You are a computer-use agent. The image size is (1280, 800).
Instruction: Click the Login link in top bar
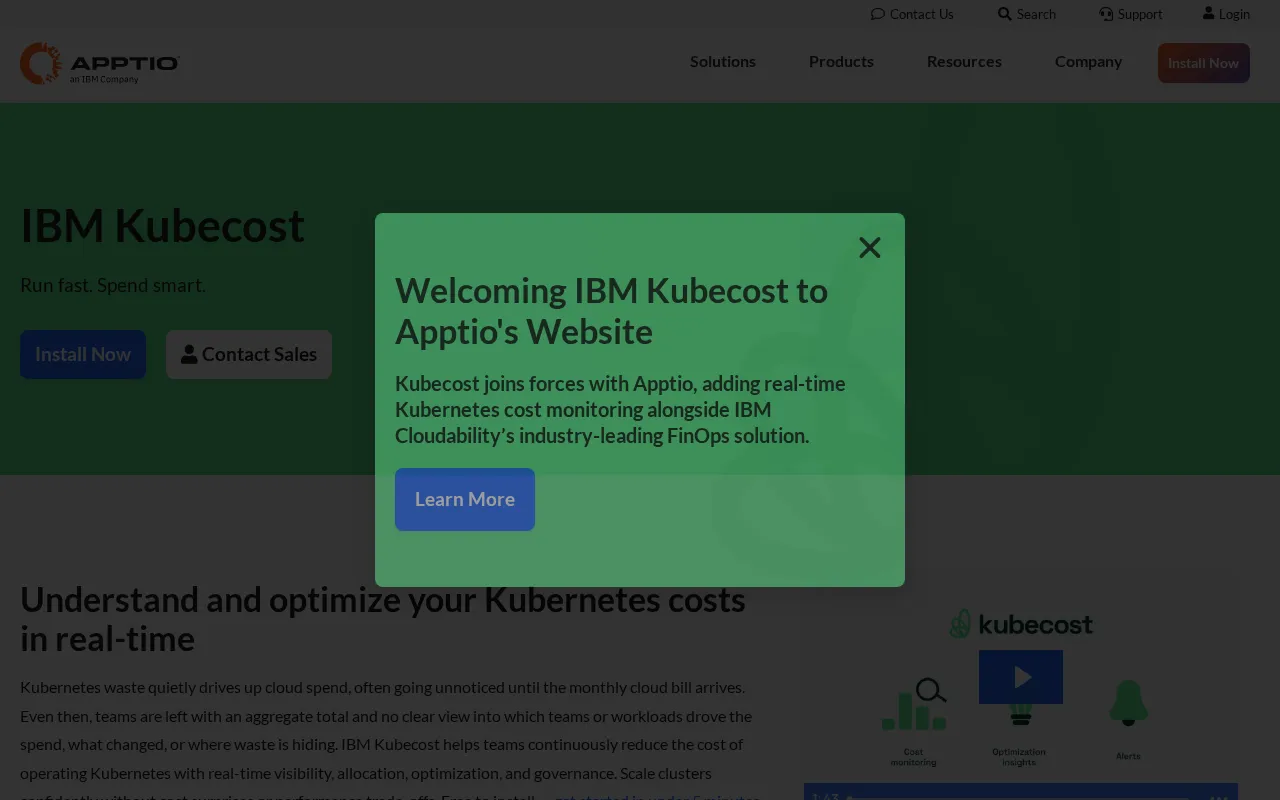[x=1226, y=14]
